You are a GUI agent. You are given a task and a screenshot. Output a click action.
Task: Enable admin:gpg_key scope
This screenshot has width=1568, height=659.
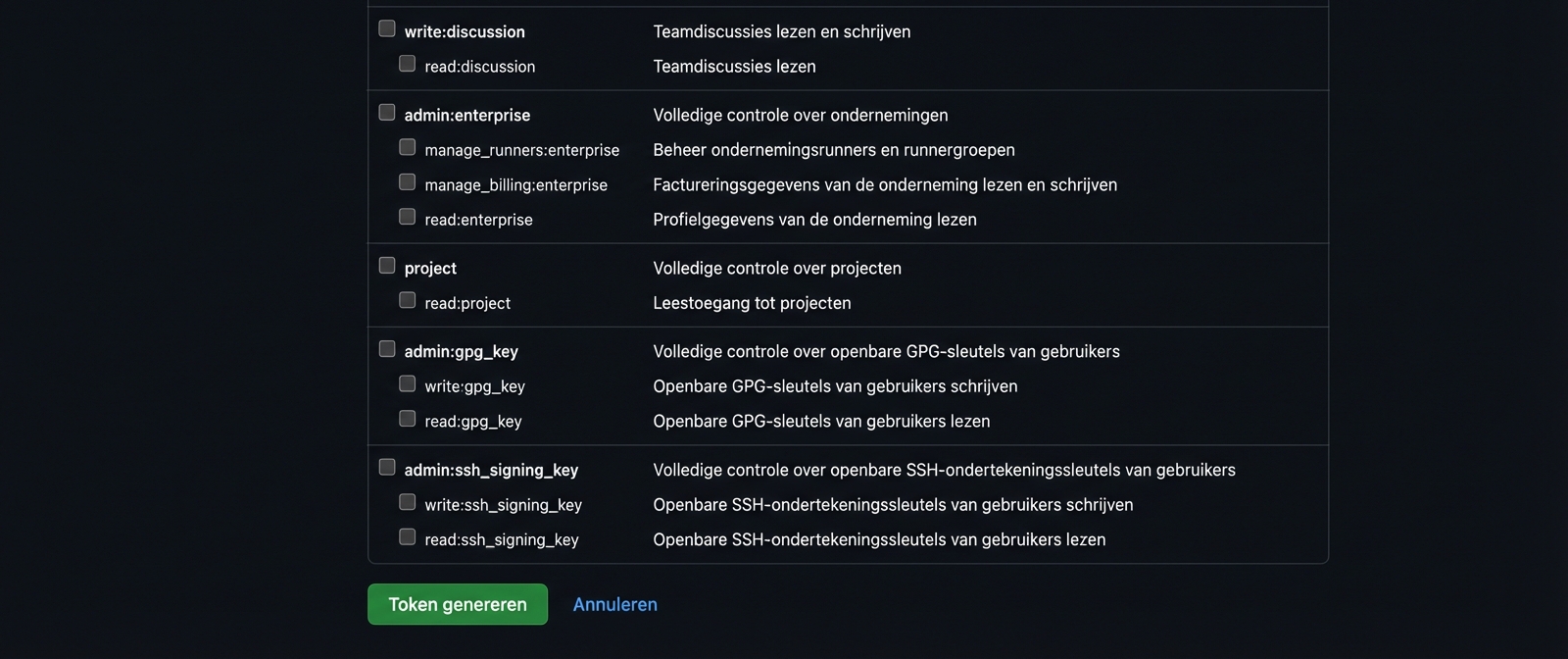tap(387, 349)
